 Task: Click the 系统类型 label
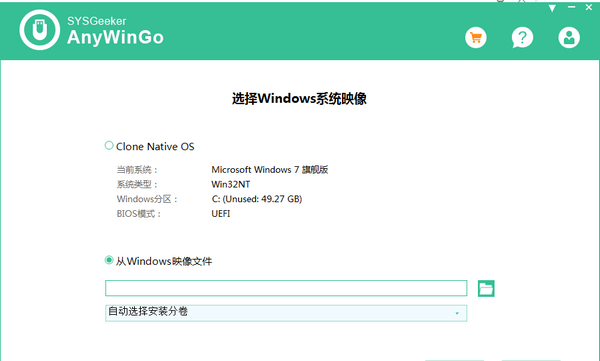pyautogui.click(x=137, y=185)
